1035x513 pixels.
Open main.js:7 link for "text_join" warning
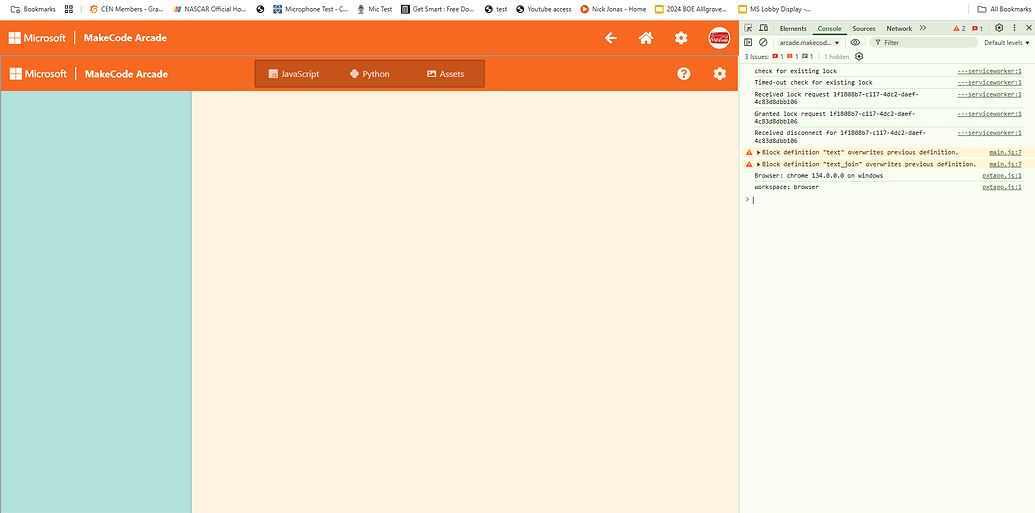coord(1005,164)
